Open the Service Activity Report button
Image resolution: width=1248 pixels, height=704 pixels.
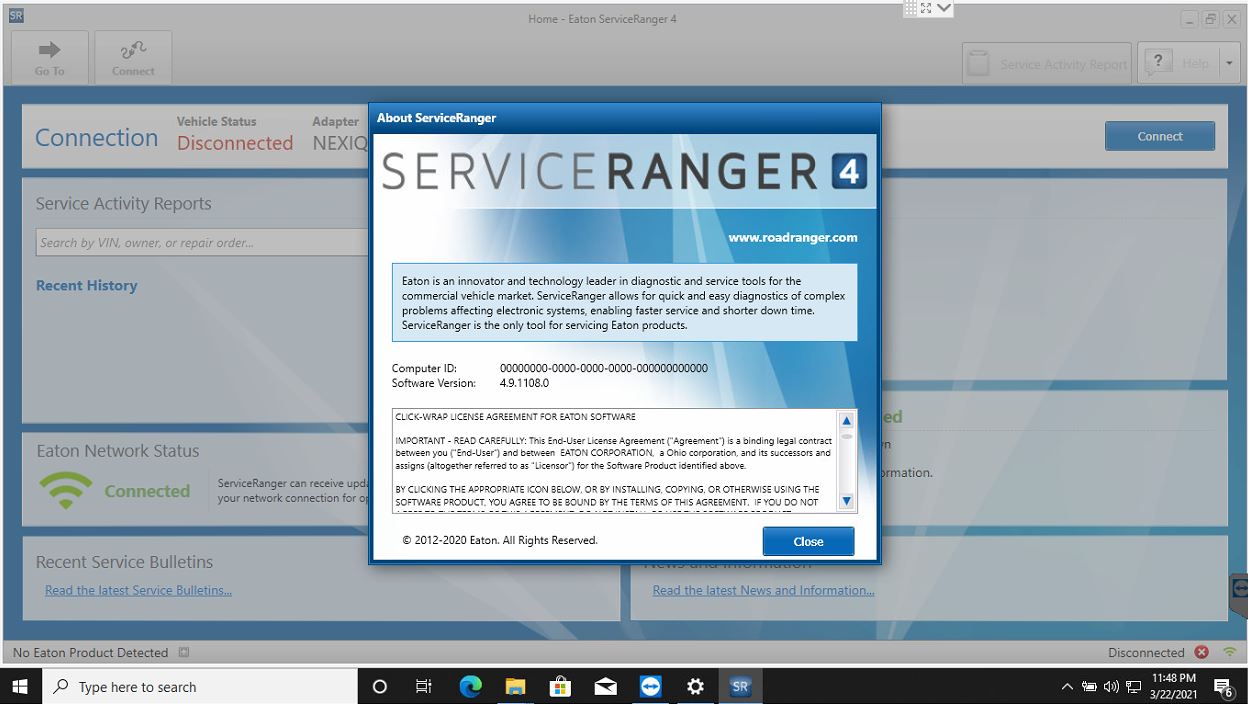click(x=1047, y=63)
